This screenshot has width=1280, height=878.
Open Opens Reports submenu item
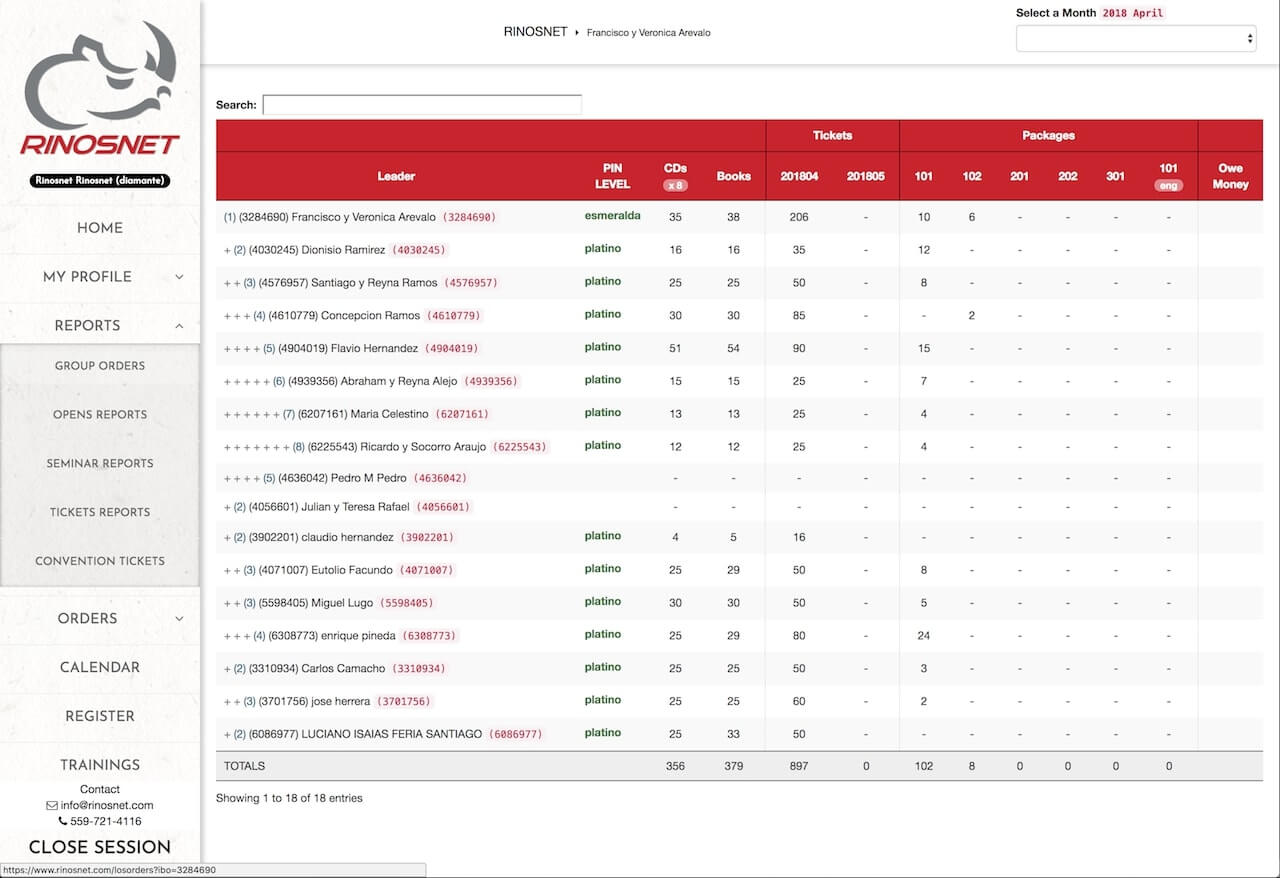(100, 415)
